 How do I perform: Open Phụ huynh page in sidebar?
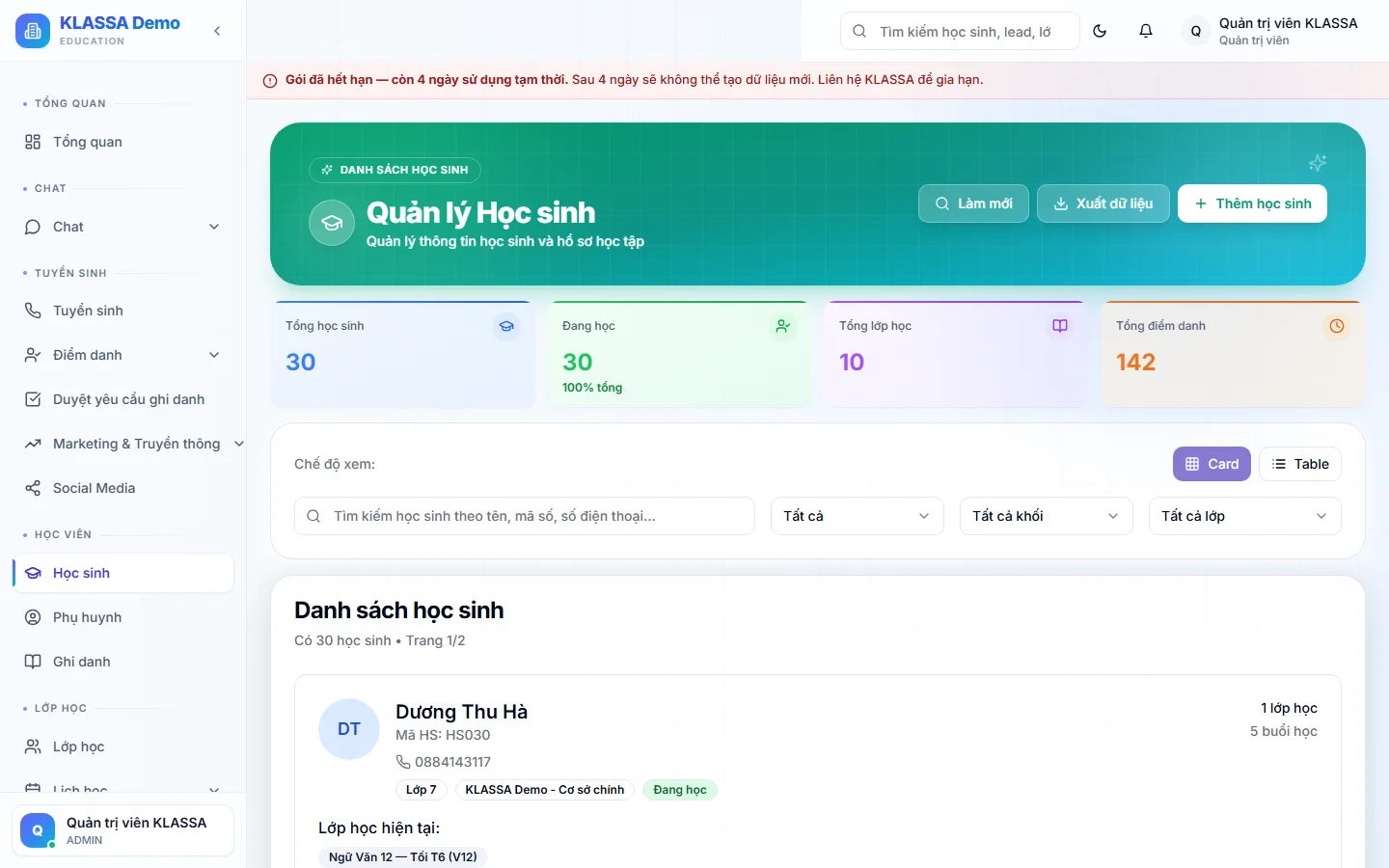pos(123,617)
